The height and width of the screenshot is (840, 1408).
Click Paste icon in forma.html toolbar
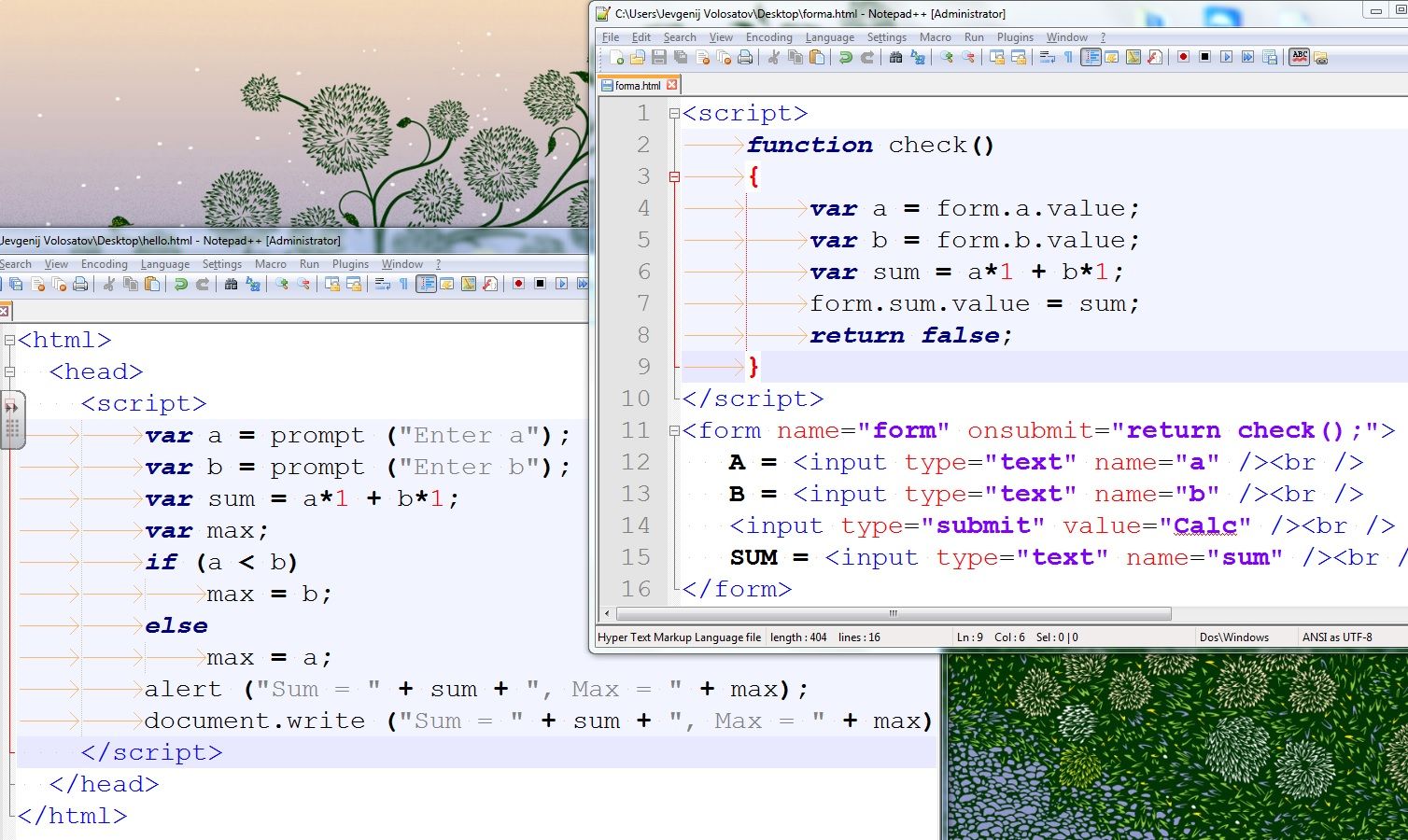coord(817,58)
